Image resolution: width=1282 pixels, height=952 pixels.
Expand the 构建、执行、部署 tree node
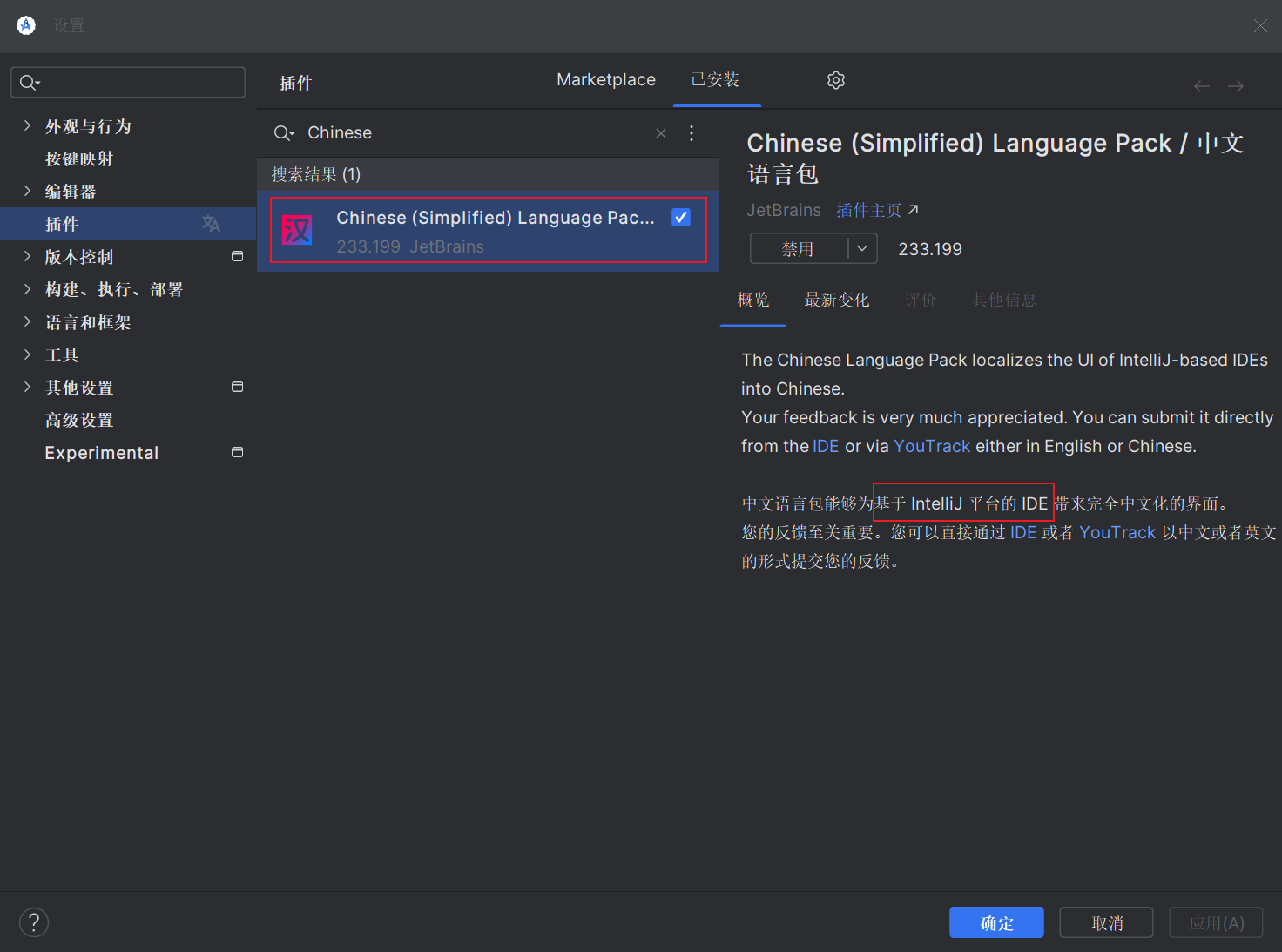(x=27, y=289)
